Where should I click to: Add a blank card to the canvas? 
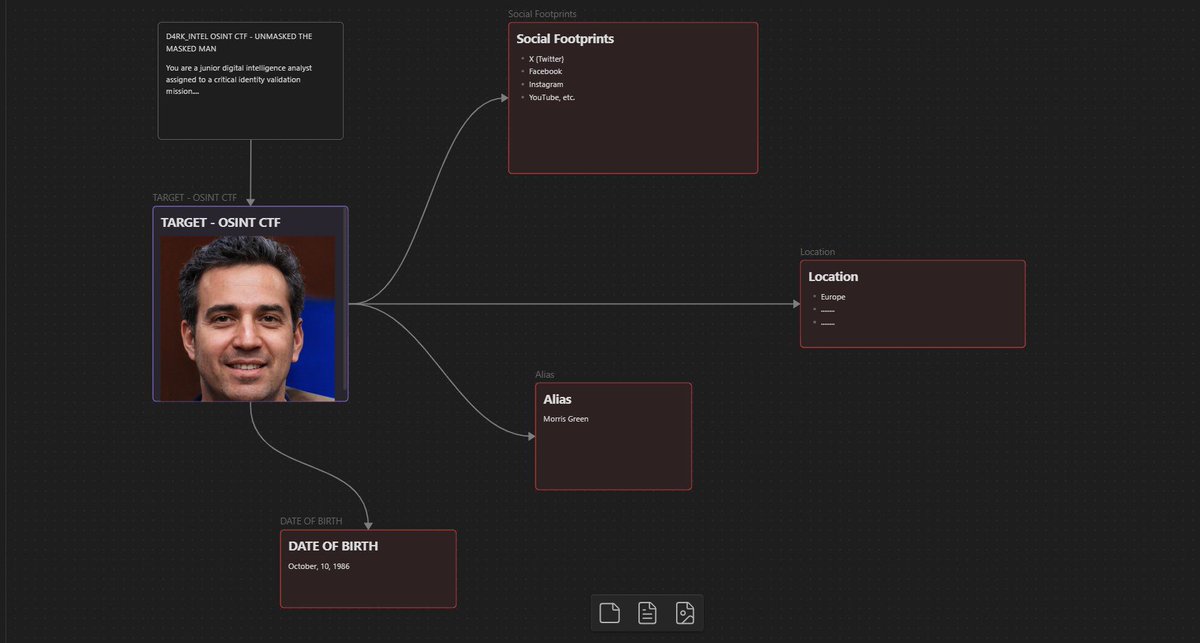610,613
